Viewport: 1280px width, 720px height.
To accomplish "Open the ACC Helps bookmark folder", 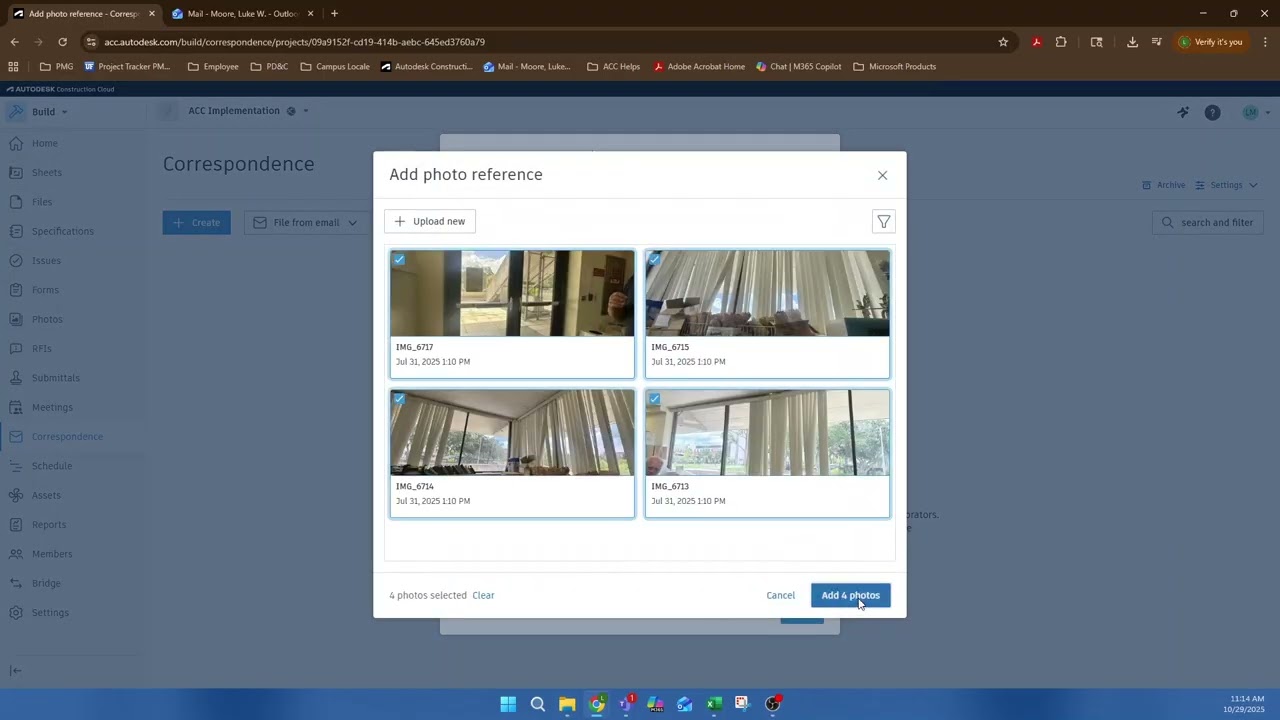I will click(613, 67).
